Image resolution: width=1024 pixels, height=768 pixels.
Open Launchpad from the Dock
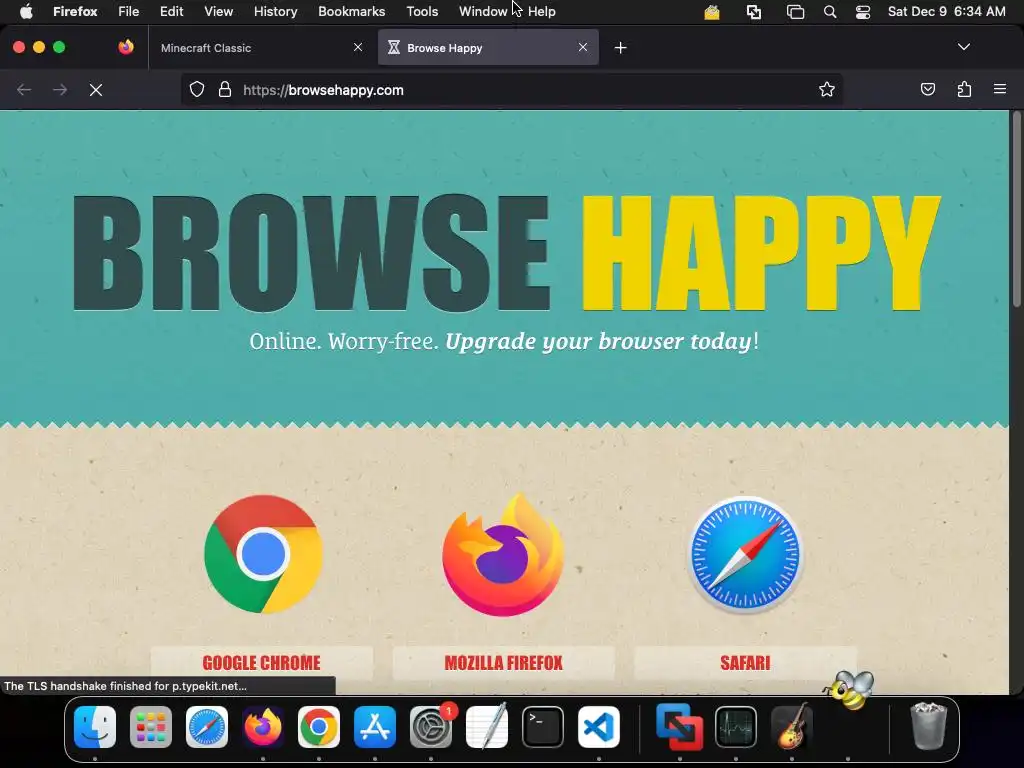151,727
